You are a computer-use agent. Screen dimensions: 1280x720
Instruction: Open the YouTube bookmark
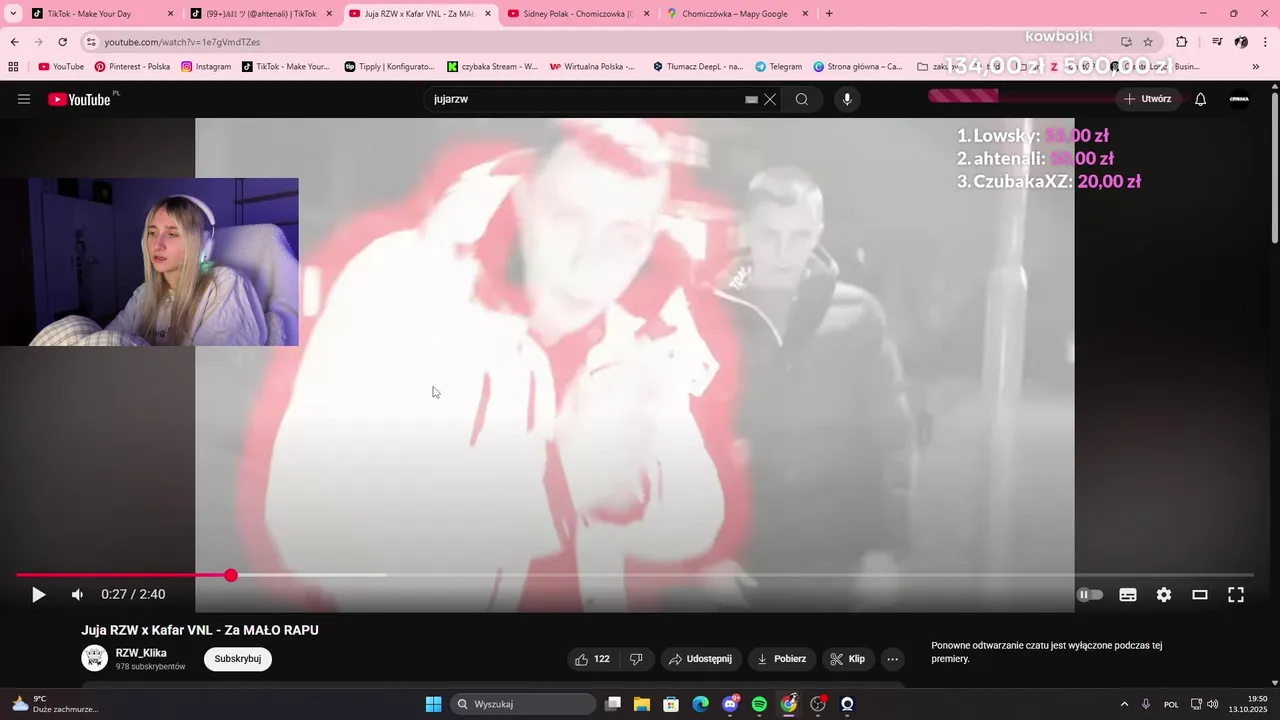coord(61,67)
